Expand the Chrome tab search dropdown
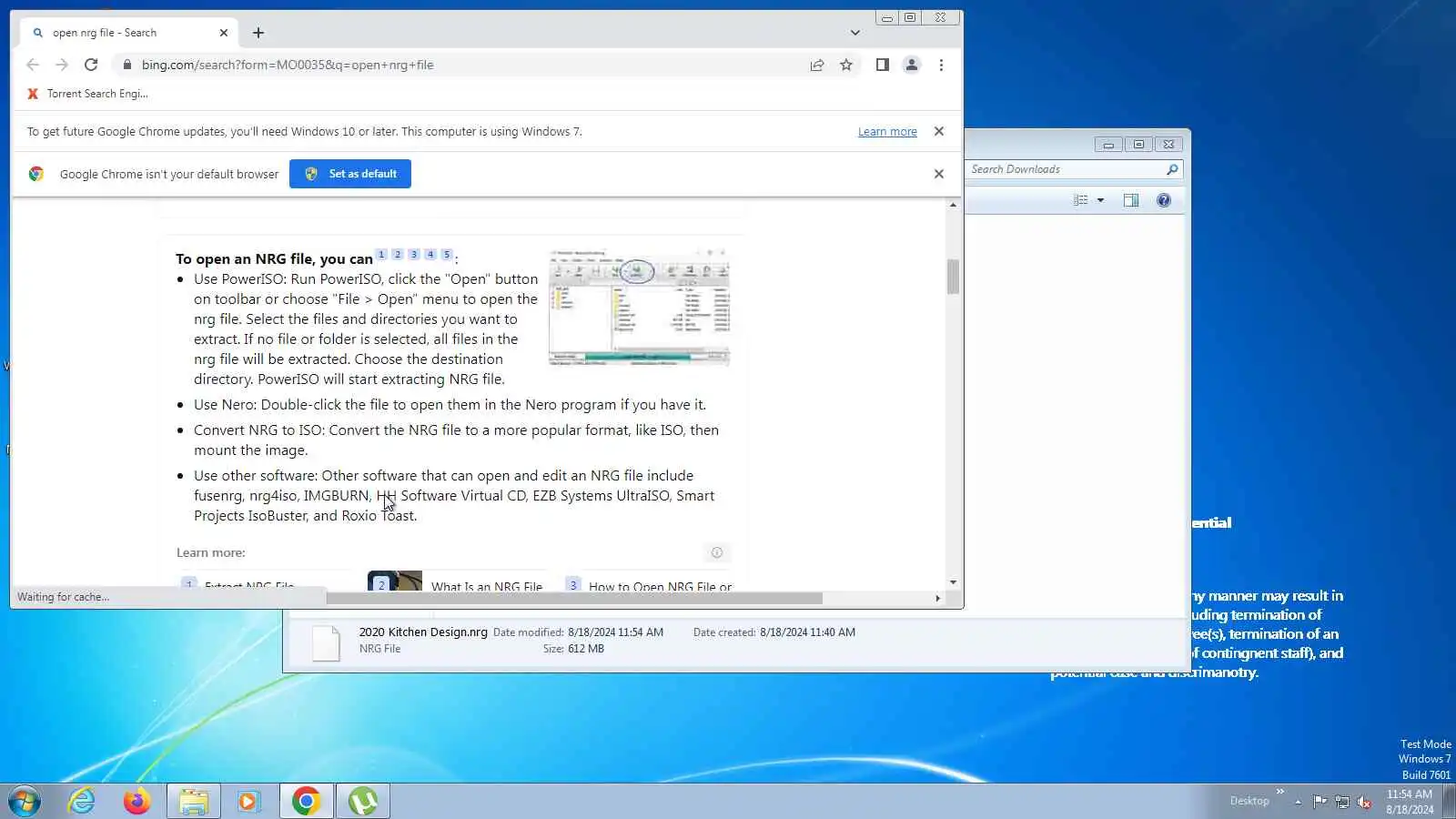The width and height of the screenshot is (1456, 819). point(855,33)
